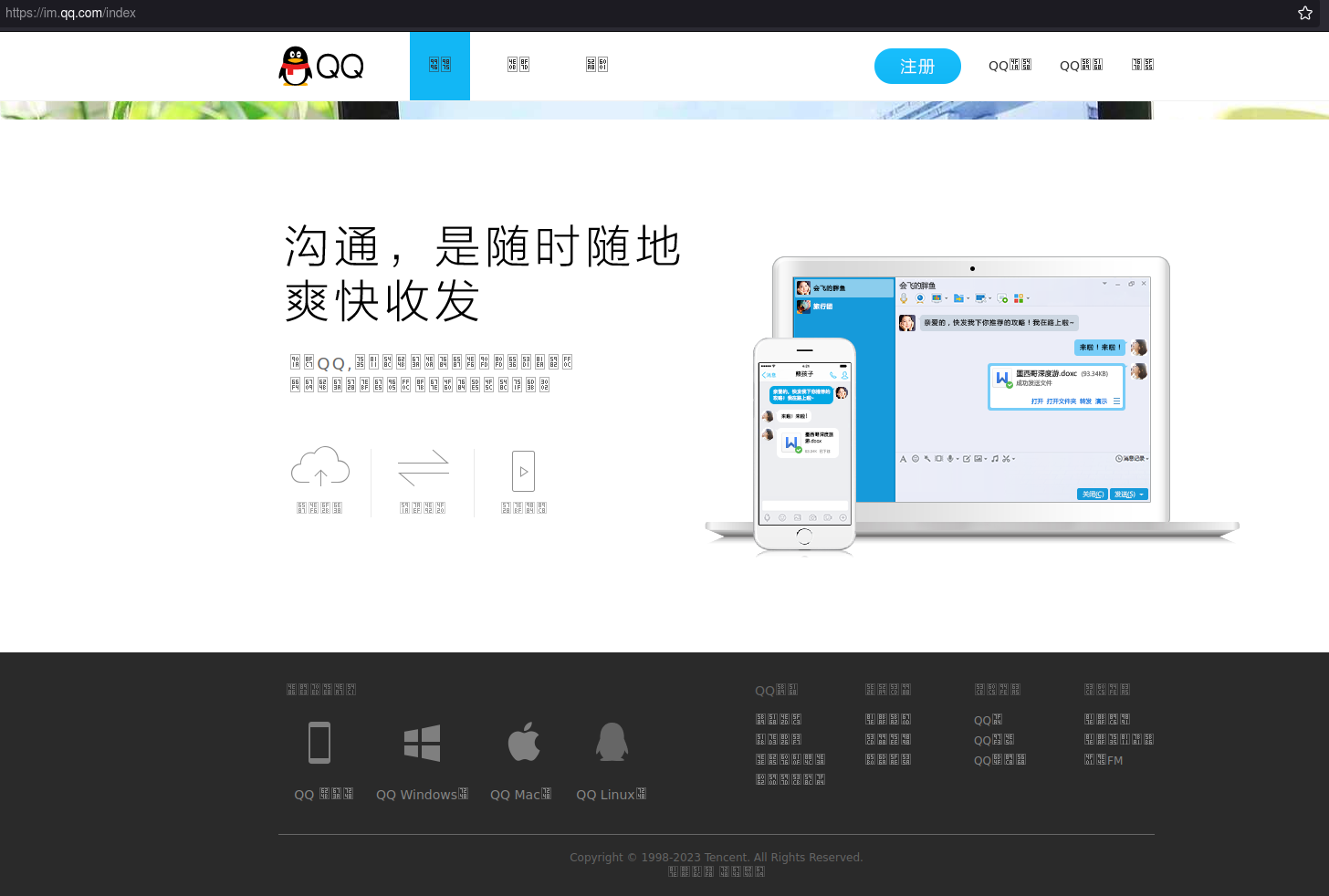Click the phone with play symbol icon
Viewport: 1329px width, 896px height.
tap(523, 471)
